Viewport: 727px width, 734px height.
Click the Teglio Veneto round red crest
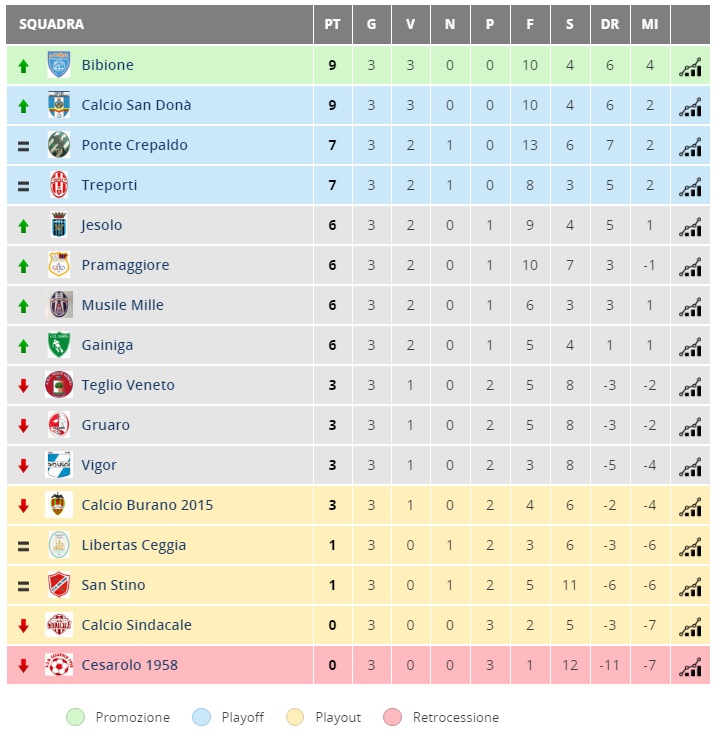59,385
